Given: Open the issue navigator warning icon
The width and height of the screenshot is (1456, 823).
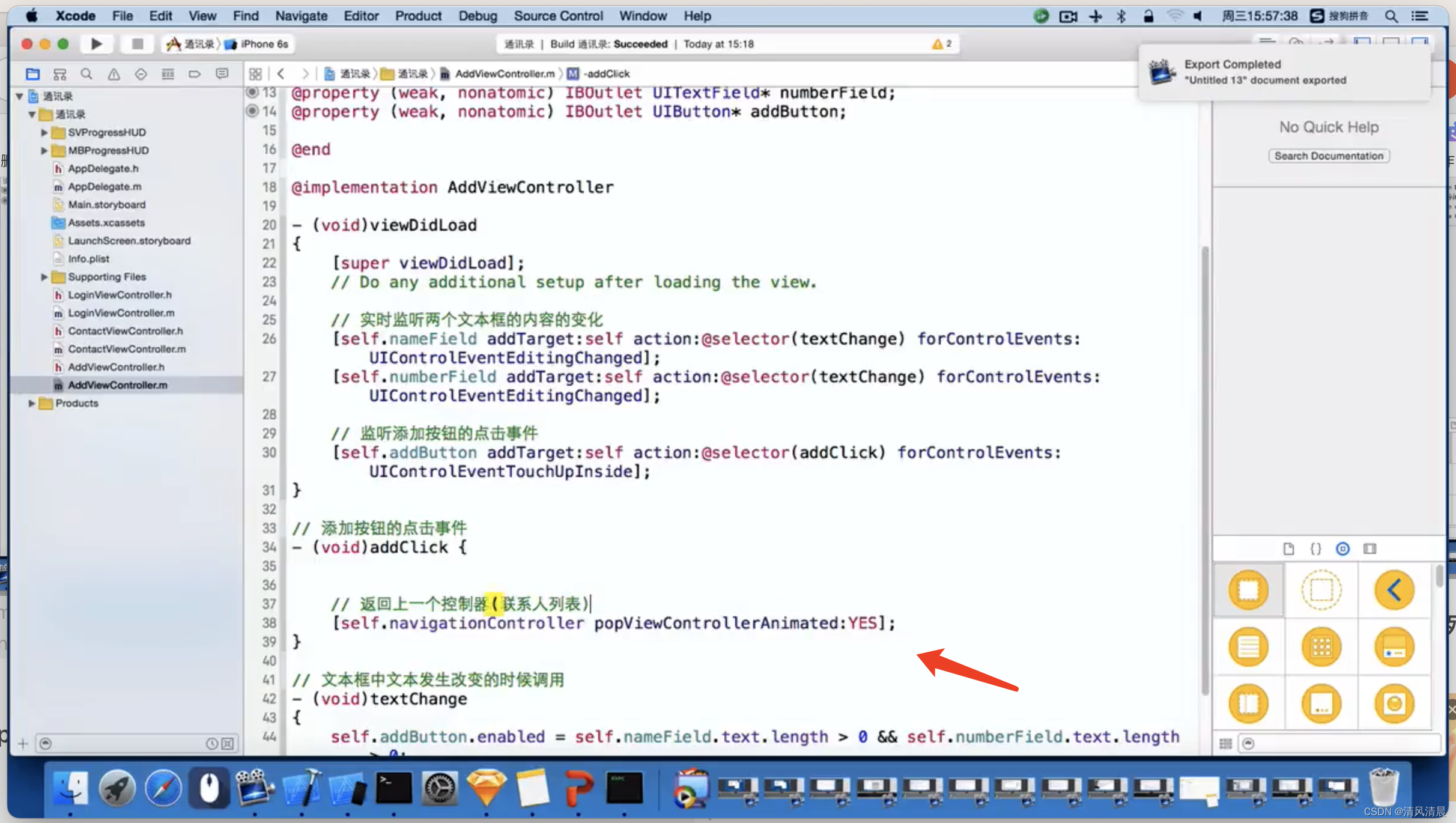Looking at the screenshot, I should (x=113, y=74).
